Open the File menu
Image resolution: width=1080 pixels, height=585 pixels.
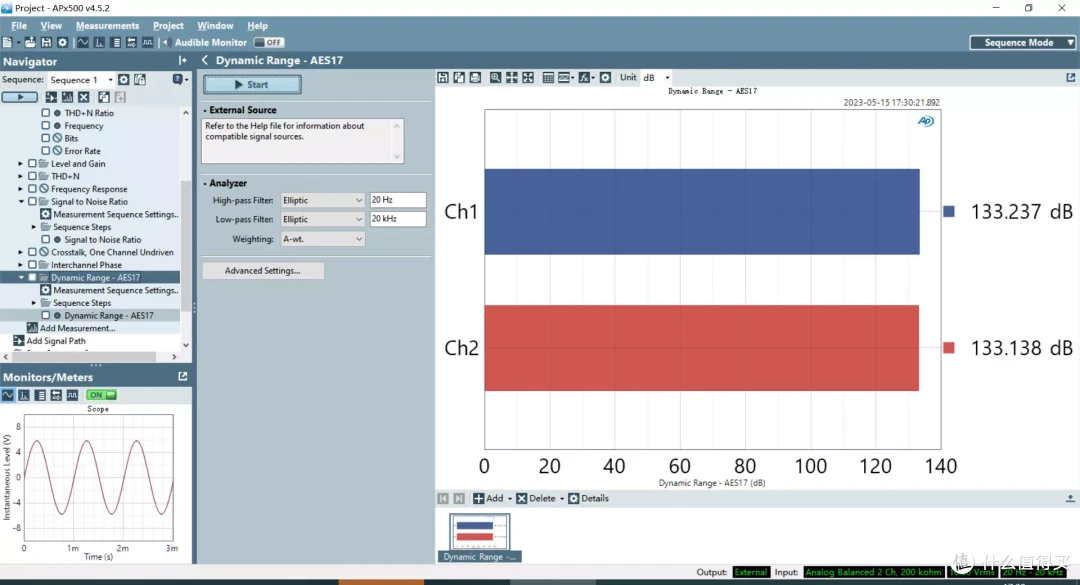[19, 25]
